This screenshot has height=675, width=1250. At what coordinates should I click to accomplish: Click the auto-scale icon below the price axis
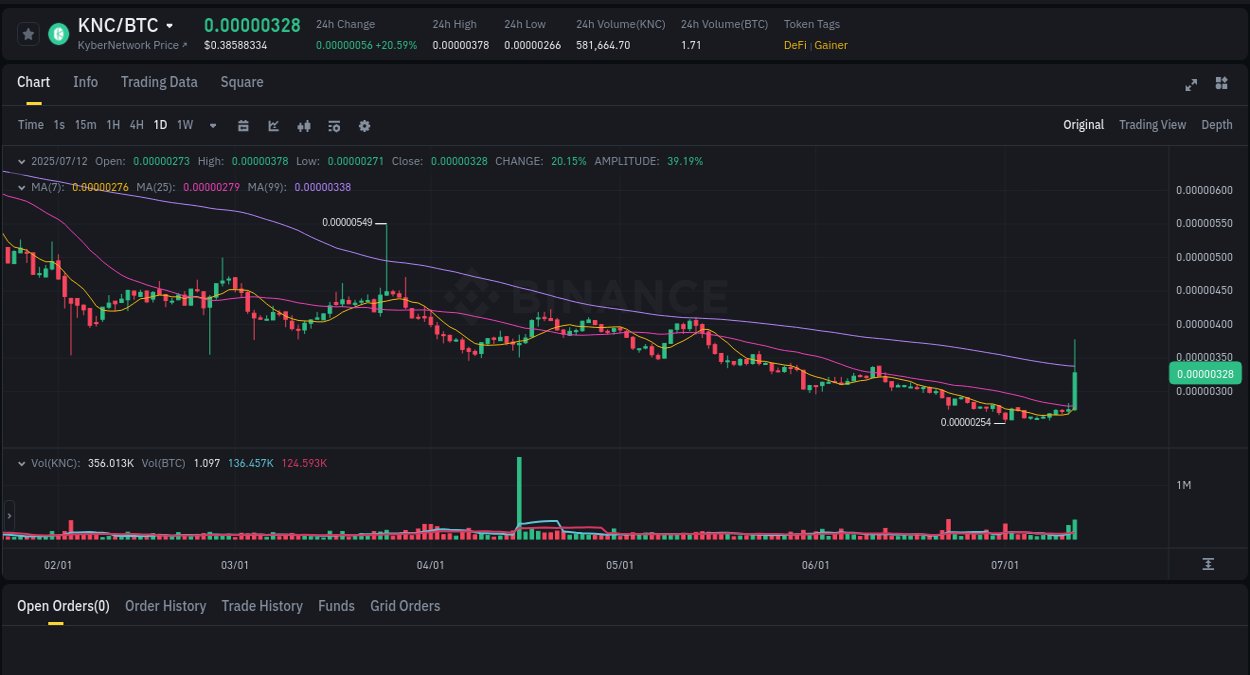1207,564
